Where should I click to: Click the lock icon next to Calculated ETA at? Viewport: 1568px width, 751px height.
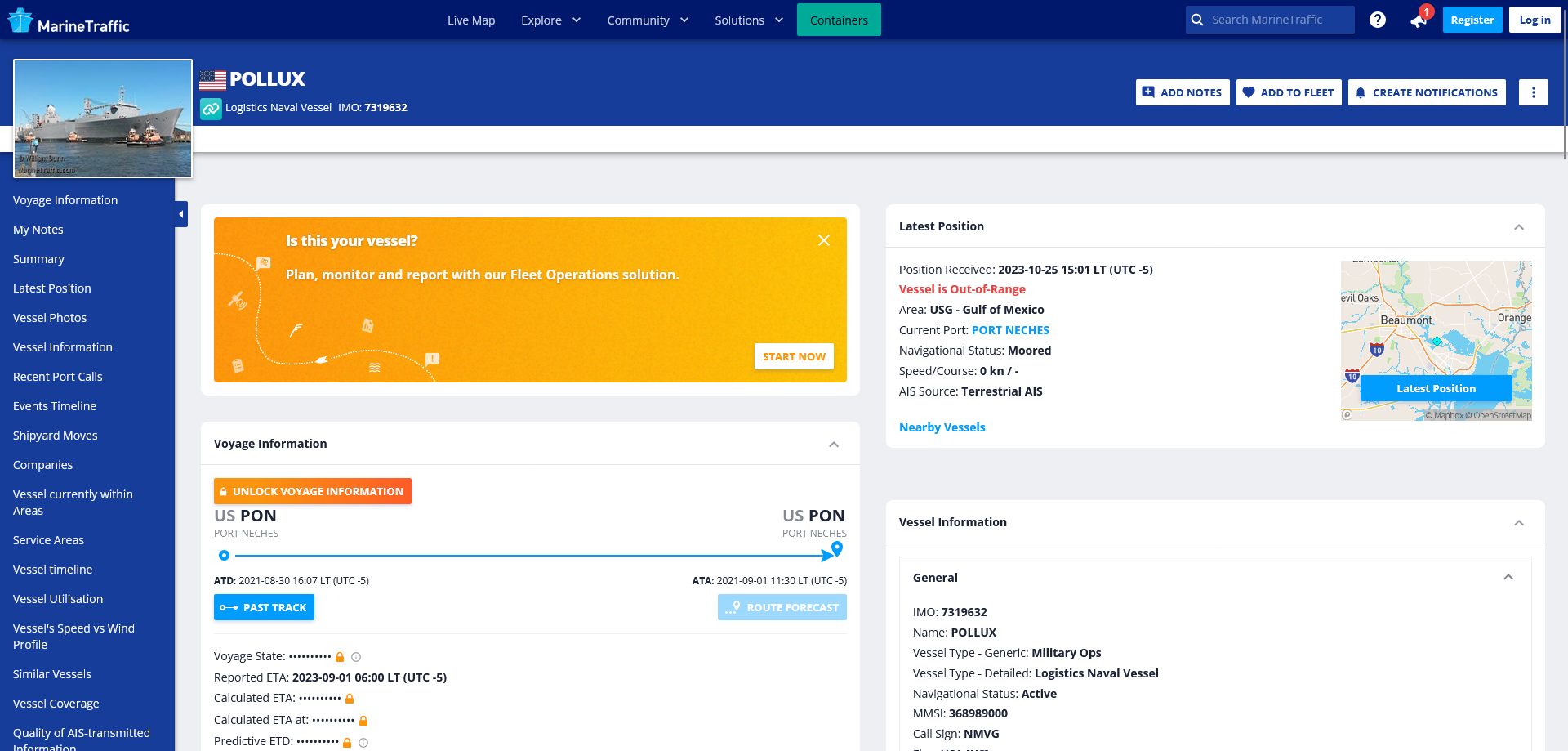[363, 721]
